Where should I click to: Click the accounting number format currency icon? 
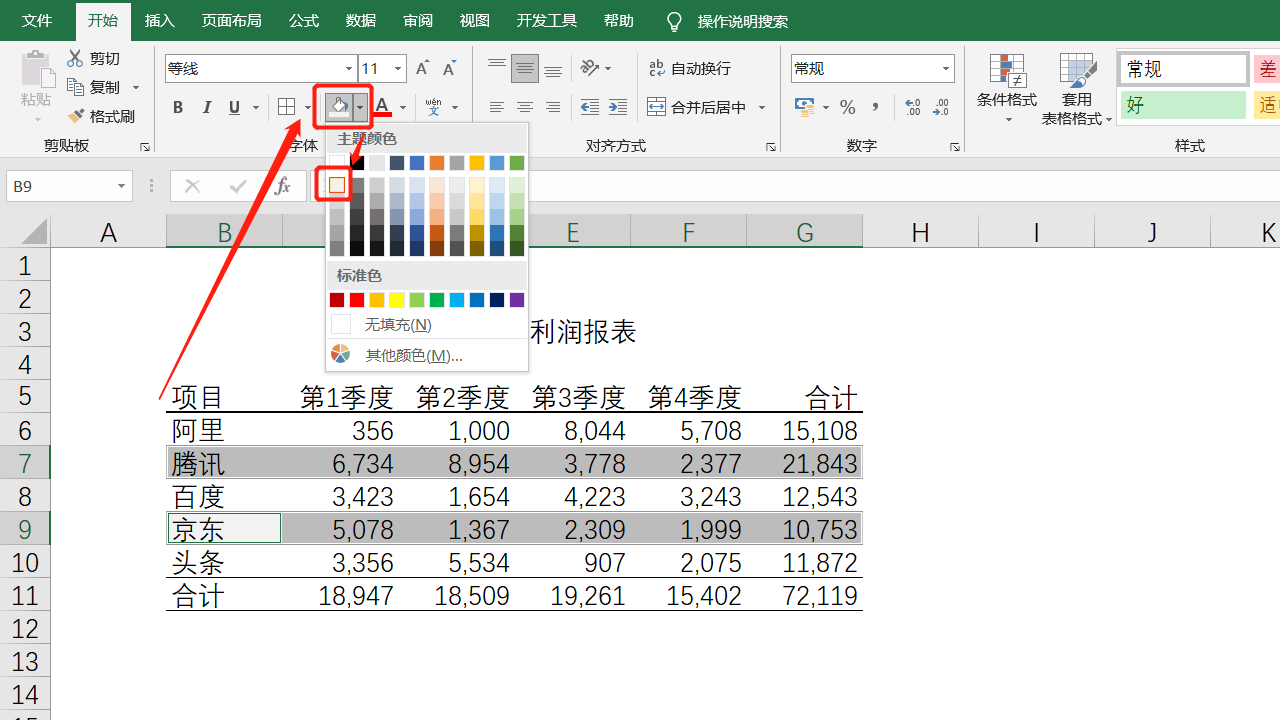804,106
